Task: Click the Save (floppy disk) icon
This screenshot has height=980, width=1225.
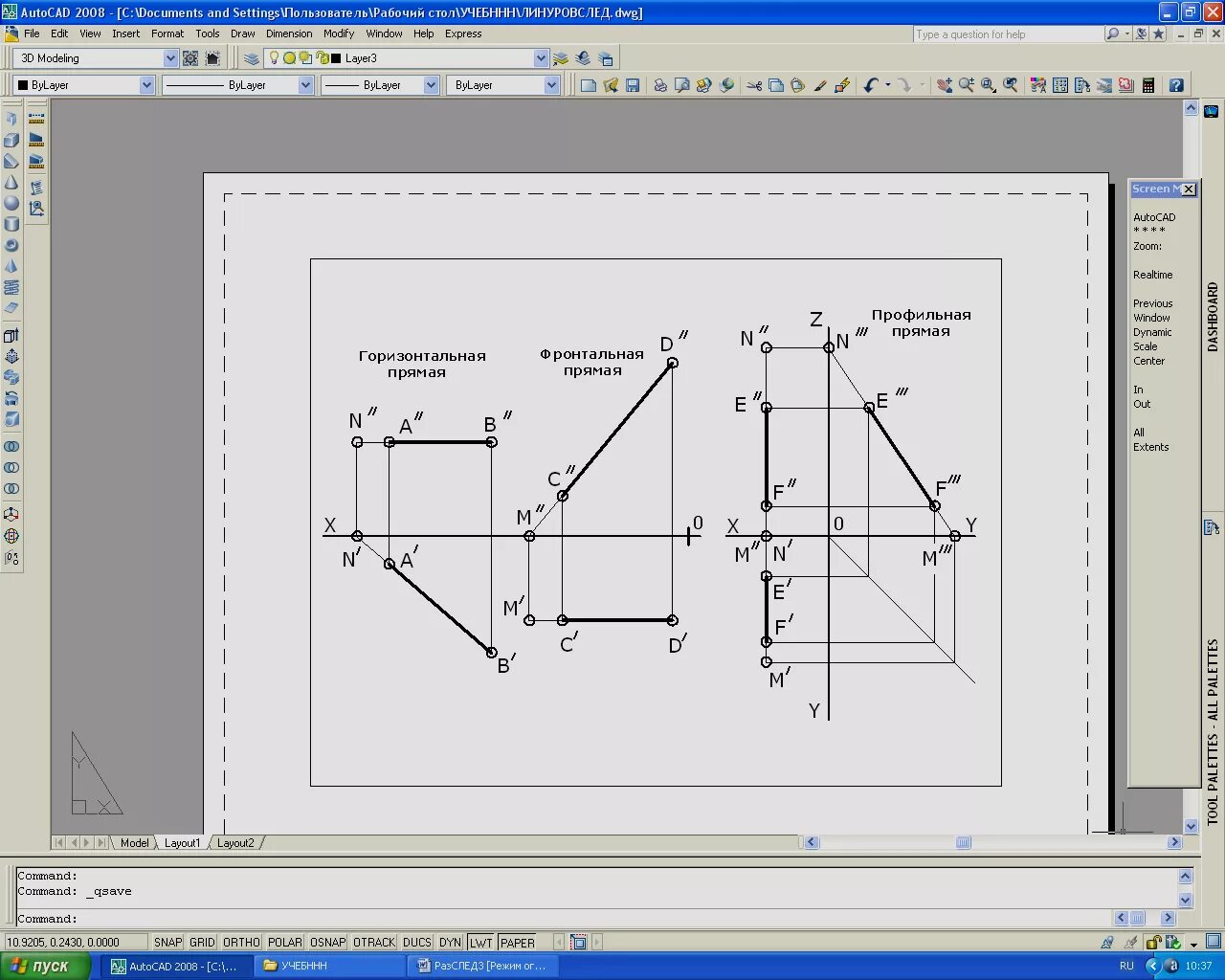Action: click(x=633, y=85)
